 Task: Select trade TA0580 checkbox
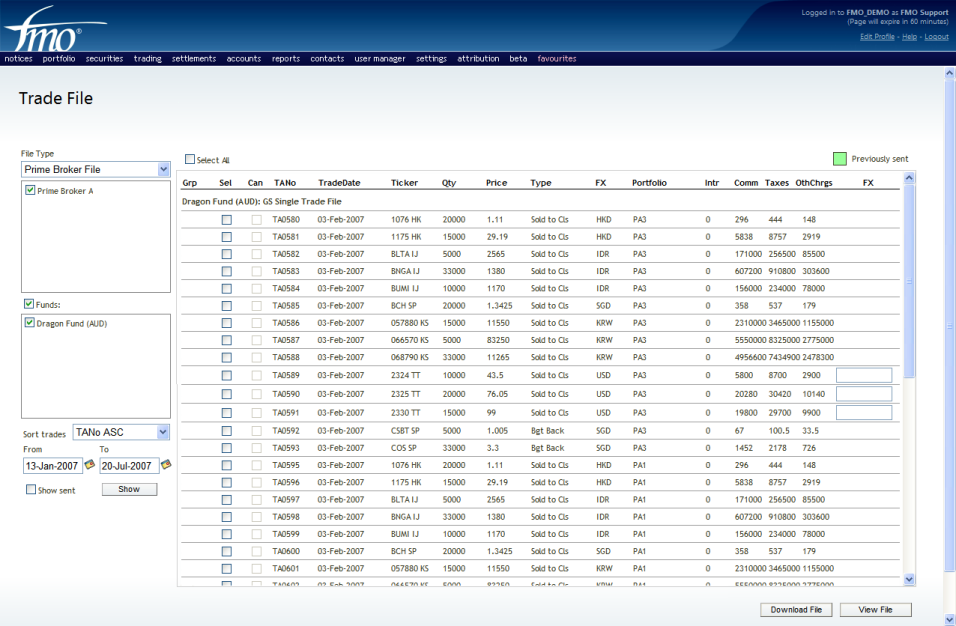click(x=227, y=219)
